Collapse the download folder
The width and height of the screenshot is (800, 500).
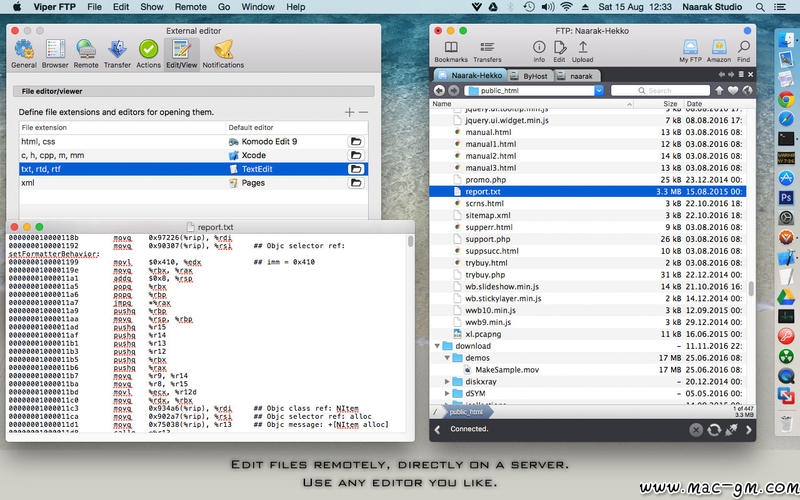tap(437, 346)
